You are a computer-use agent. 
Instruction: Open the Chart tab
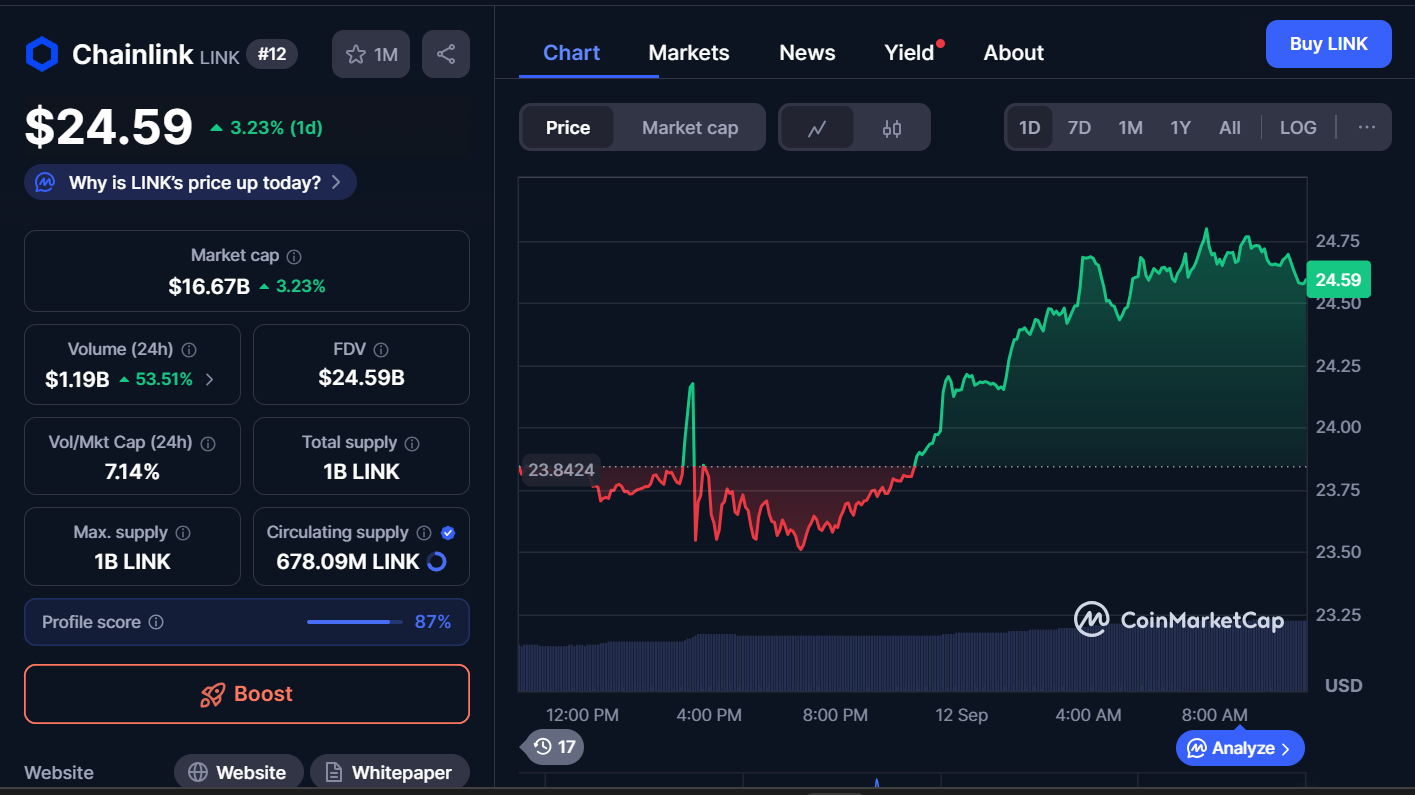(x=571, y=53)
